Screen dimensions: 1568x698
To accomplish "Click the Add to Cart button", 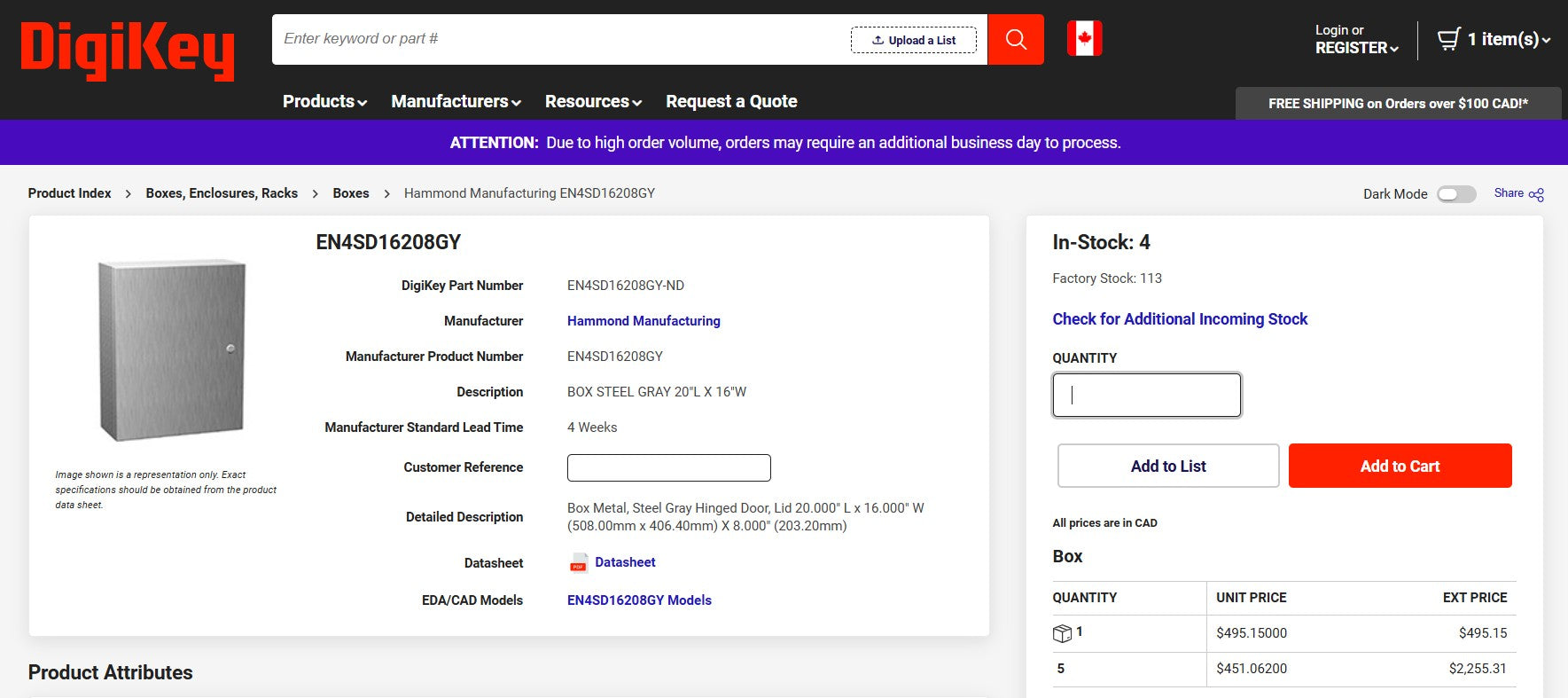I will point(1400,466).
